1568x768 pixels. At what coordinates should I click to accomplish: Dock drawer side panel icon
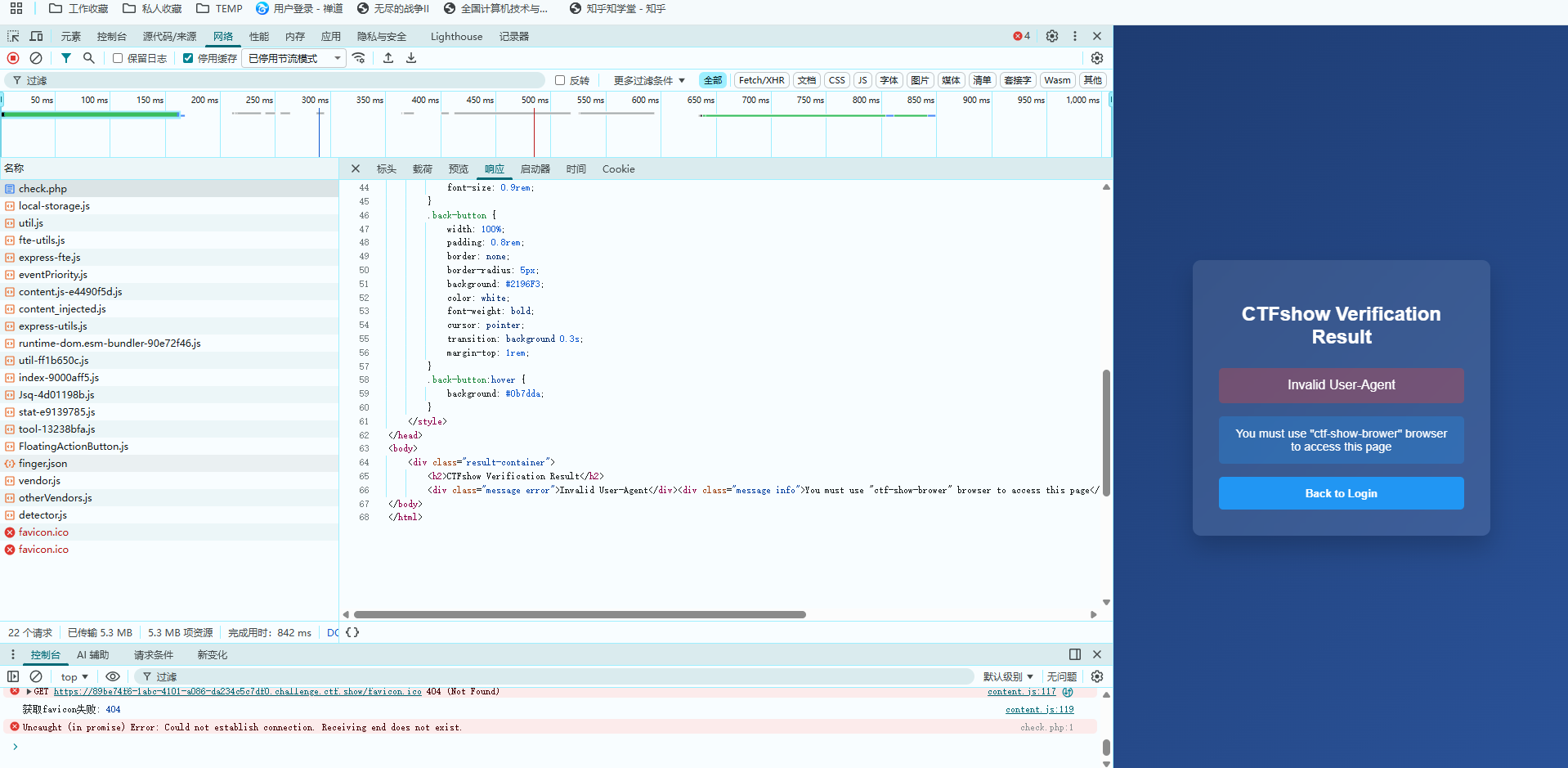point(1075,654)
